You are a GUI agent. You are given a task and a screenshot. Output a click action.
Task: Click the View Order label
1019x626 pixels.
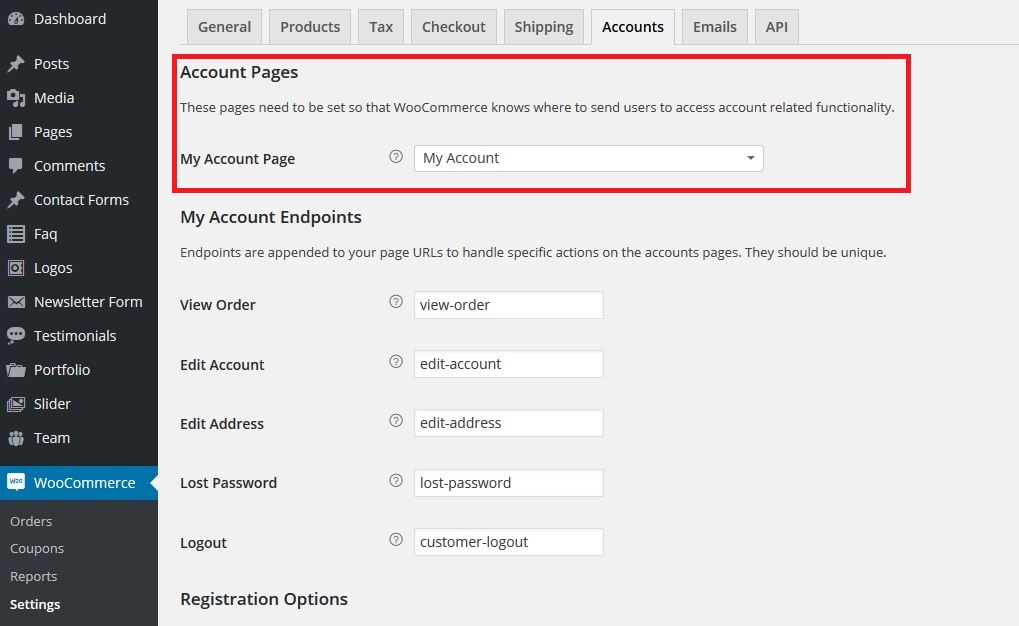tap(218, 305)
